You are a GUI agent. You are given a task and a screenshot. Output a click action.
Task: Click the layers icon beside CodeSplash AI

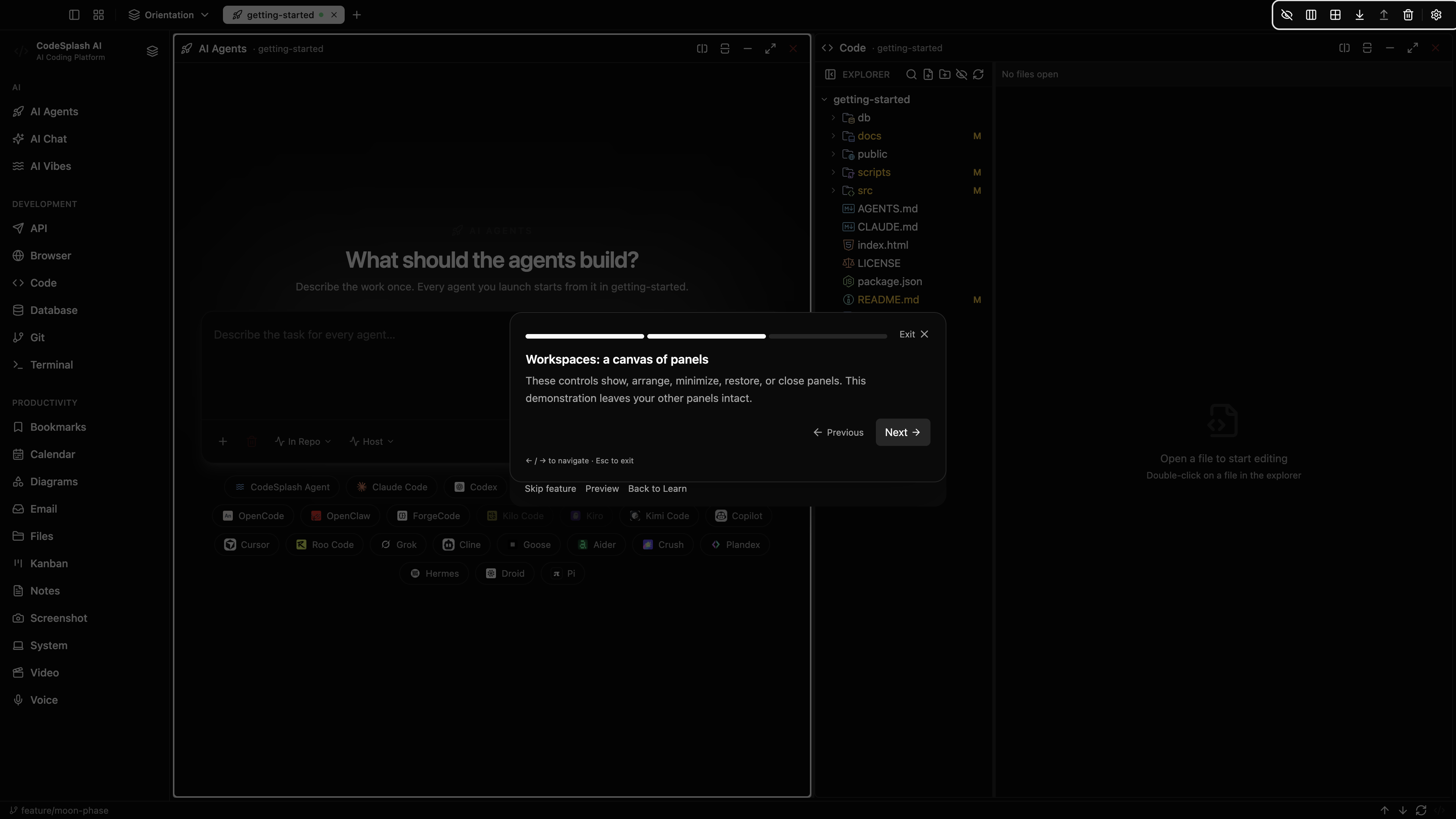click(x=152, y=52)
